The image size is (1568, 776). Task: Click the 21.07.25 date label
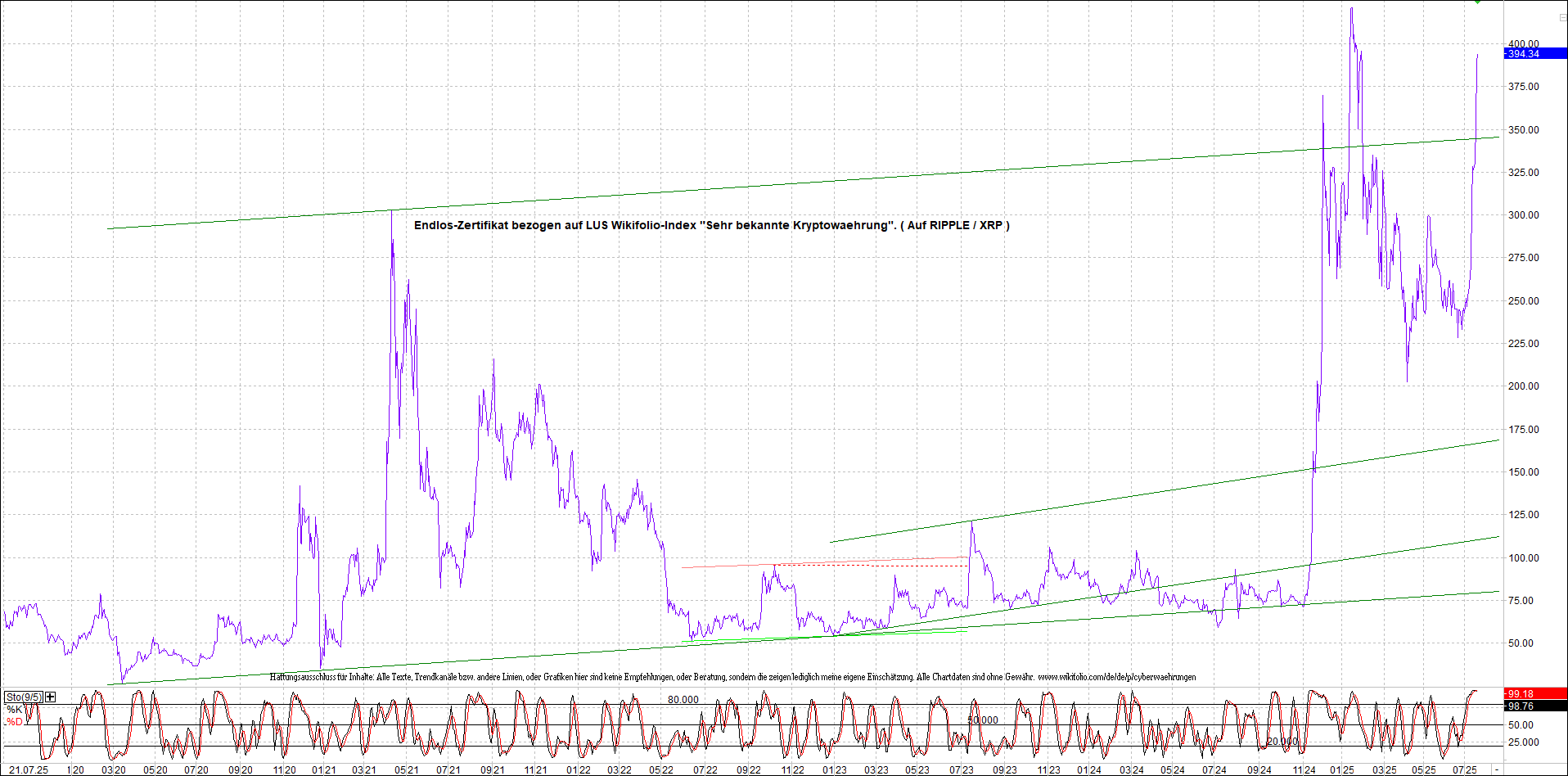pyautogui.click(x=29, y=770)
